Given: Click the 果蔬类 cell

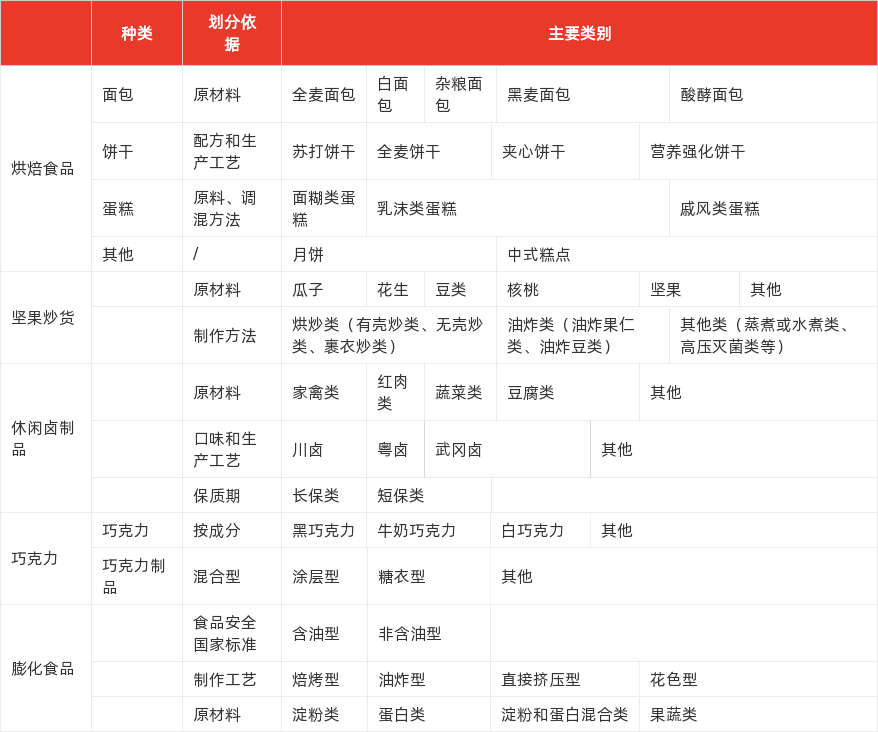Looking at the screenshot, I should tap(758, 714).
